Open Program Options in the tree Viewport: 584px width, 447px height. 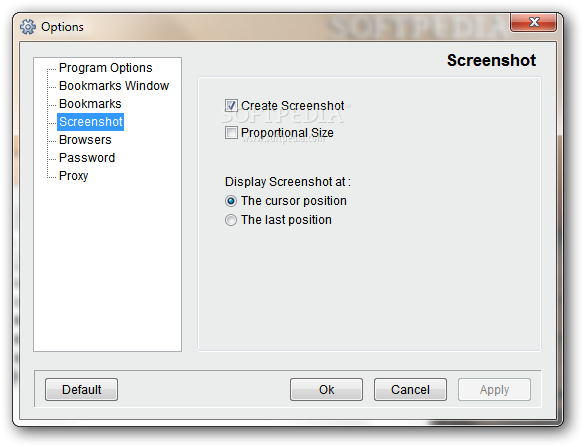pos(106,68)
